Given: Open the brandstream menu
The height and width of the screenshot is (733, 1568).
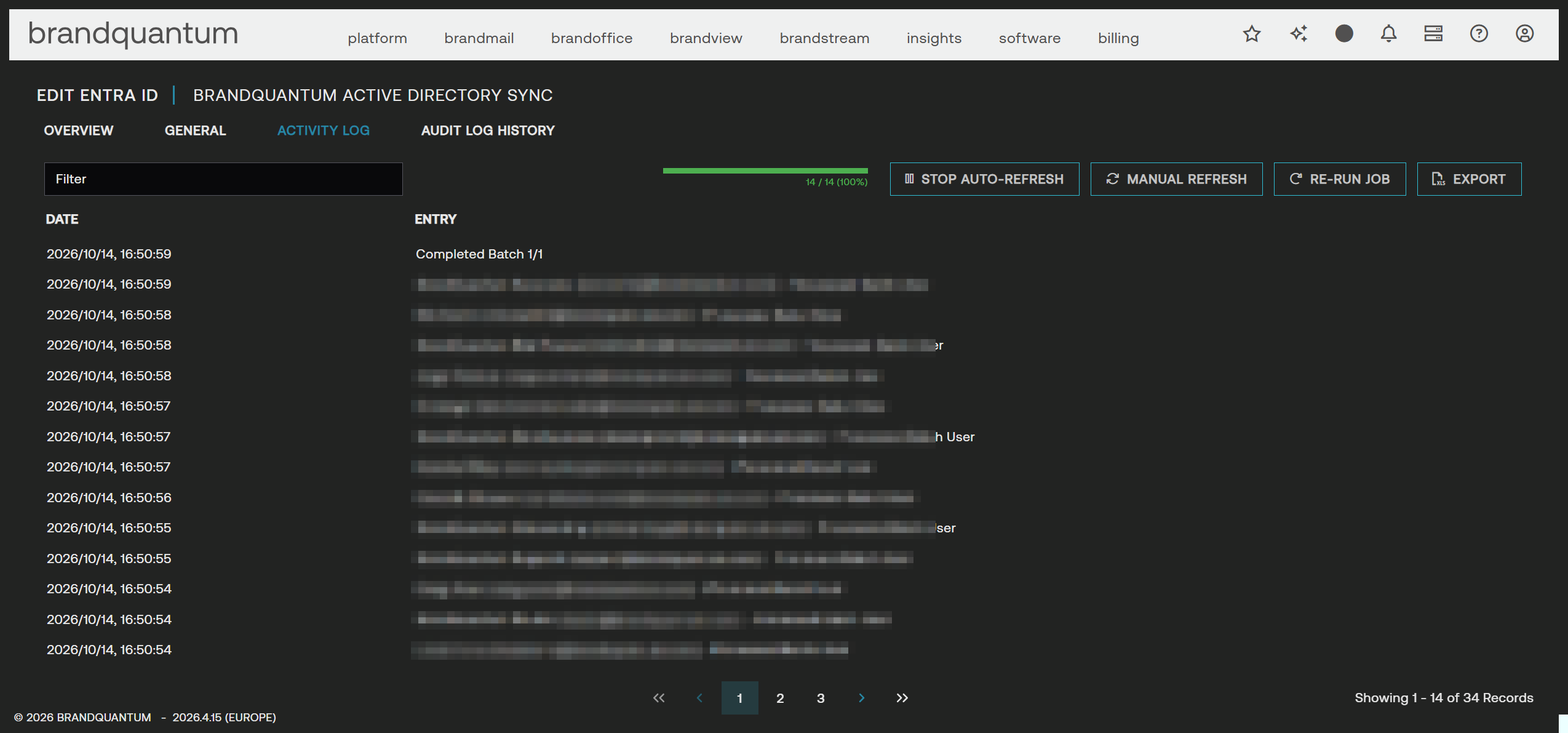Looking at the screenshot, I should click(x=824, y=38).
